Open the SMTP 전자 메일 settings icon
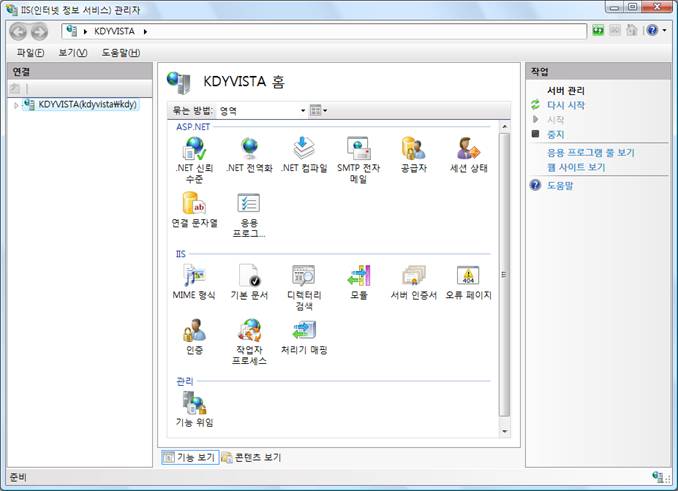The height and width of the screenshot is (491, 678). pyautogui.click(x=358, y=149)
